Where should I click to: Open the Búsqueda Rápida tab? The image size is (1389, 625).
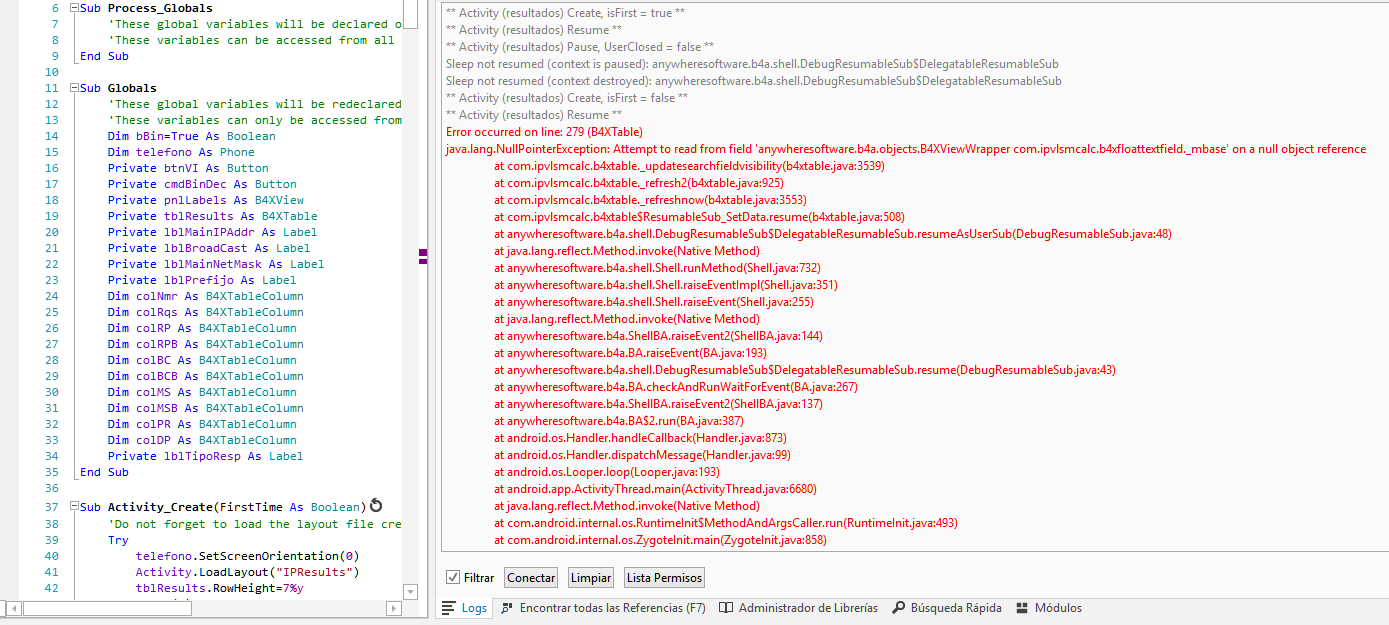[x=948, y=608]
